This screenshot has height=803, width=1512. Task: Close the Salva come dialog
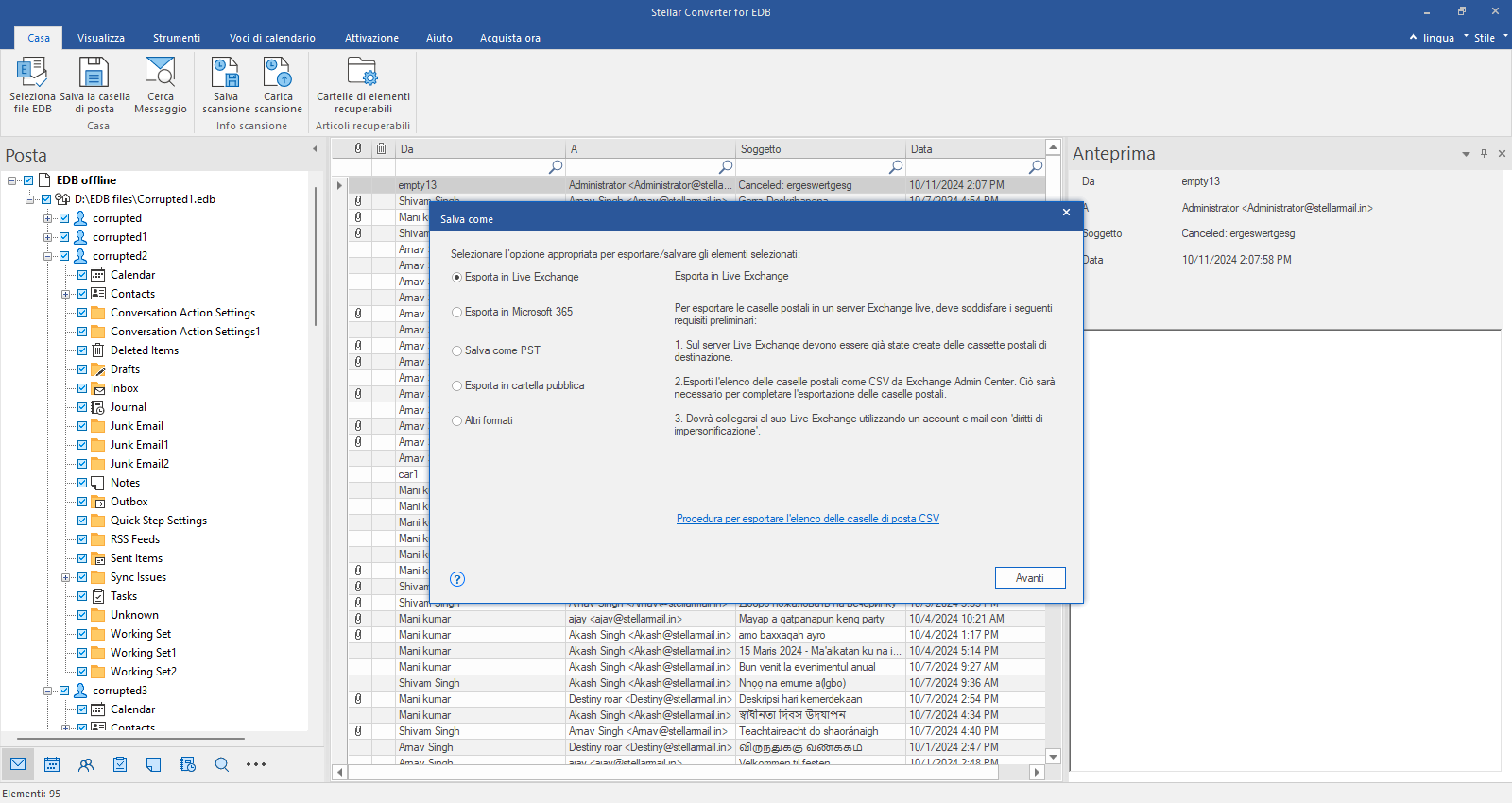tap(1066, 213)
